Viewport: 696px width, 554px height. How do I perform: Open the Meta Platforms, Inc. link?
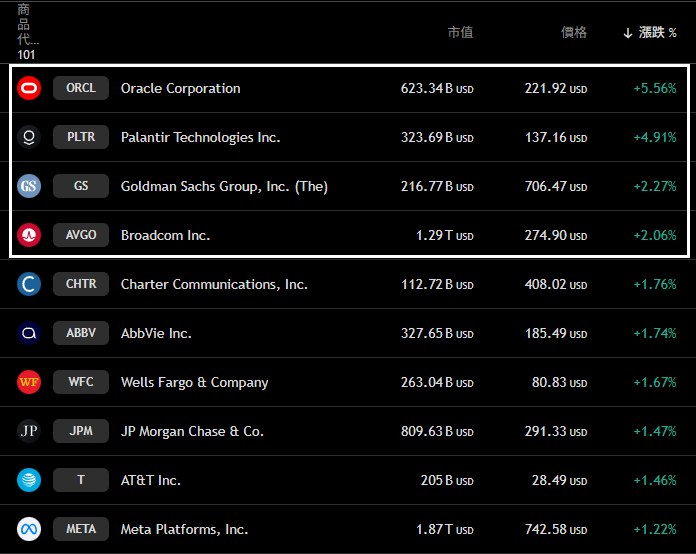184,529
